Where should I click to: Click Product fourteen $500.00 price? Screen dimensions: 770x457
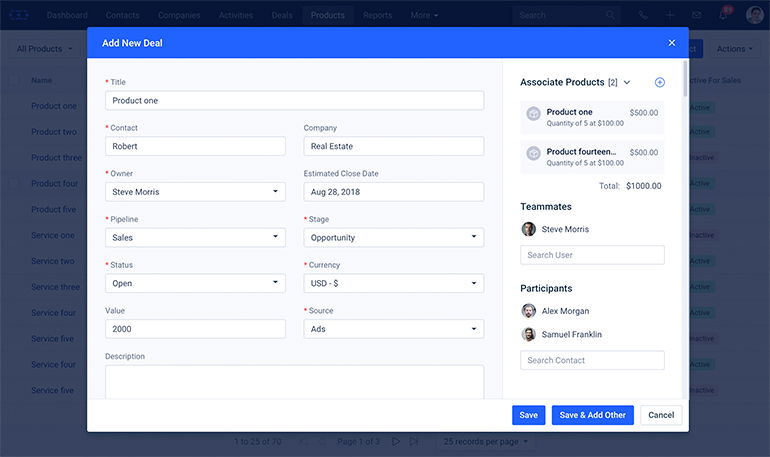click(644, 152)
